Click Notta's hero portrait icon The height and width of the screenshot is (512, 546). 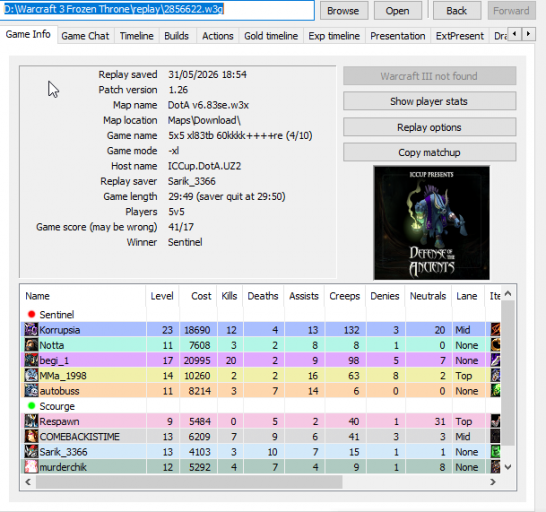coord(31,345)
